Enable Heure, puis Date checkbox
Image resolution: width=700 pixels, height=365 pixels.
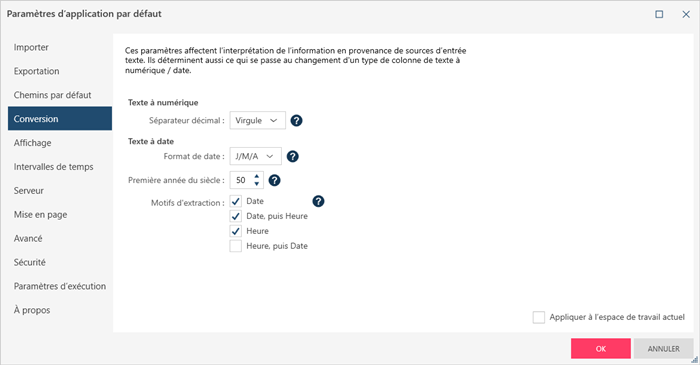(236, 246)
